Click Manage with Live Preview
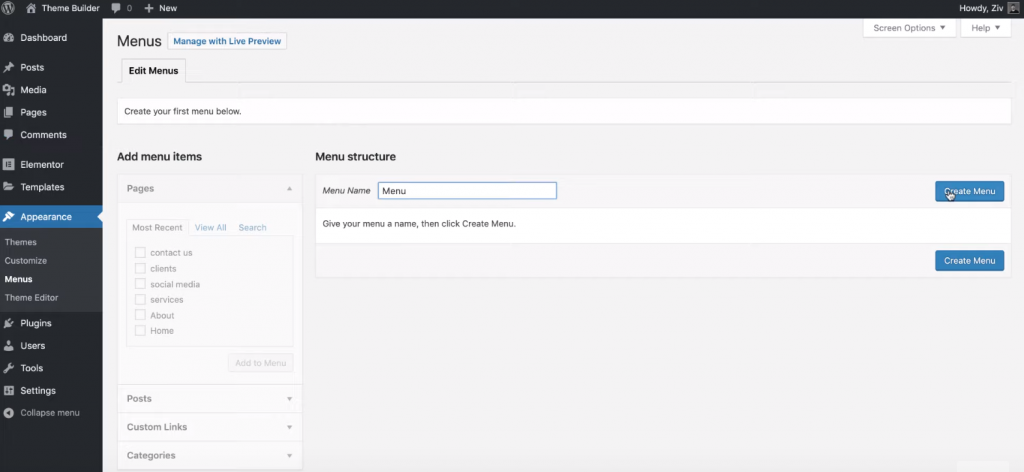1024x472 pixels. (x=228, y=41)
